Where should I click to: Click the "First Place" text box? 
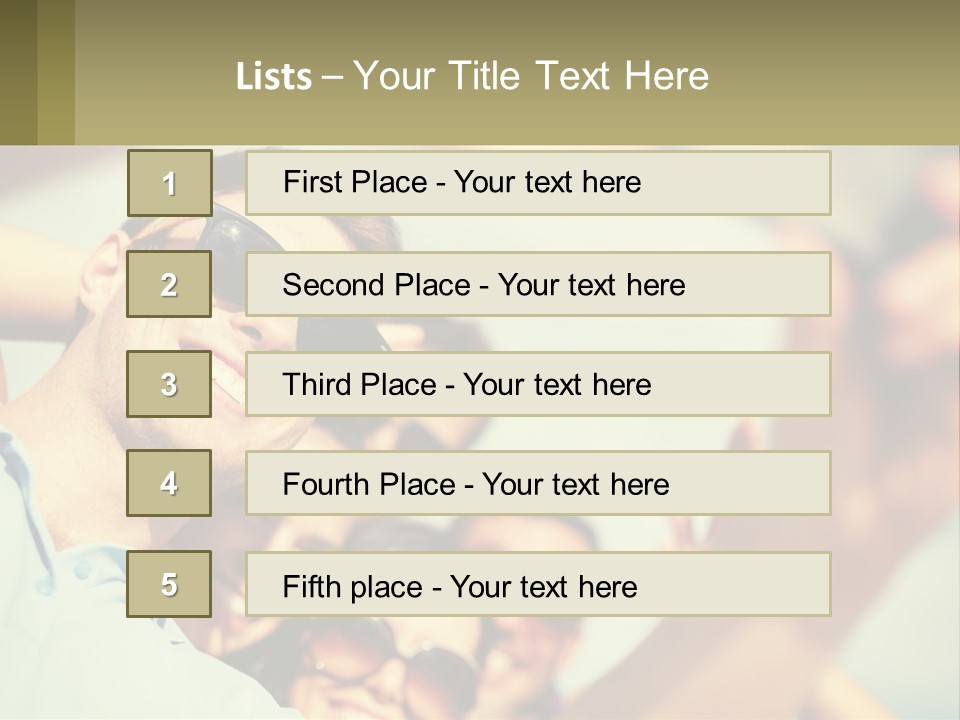[x=538, y=183]
